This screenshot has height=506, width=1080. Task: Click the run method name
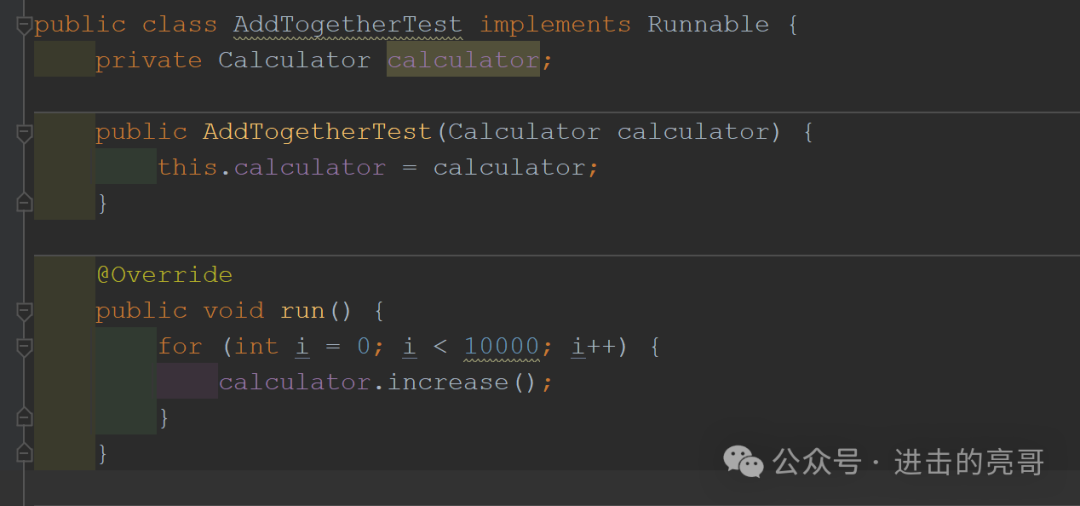coord(302,311)
